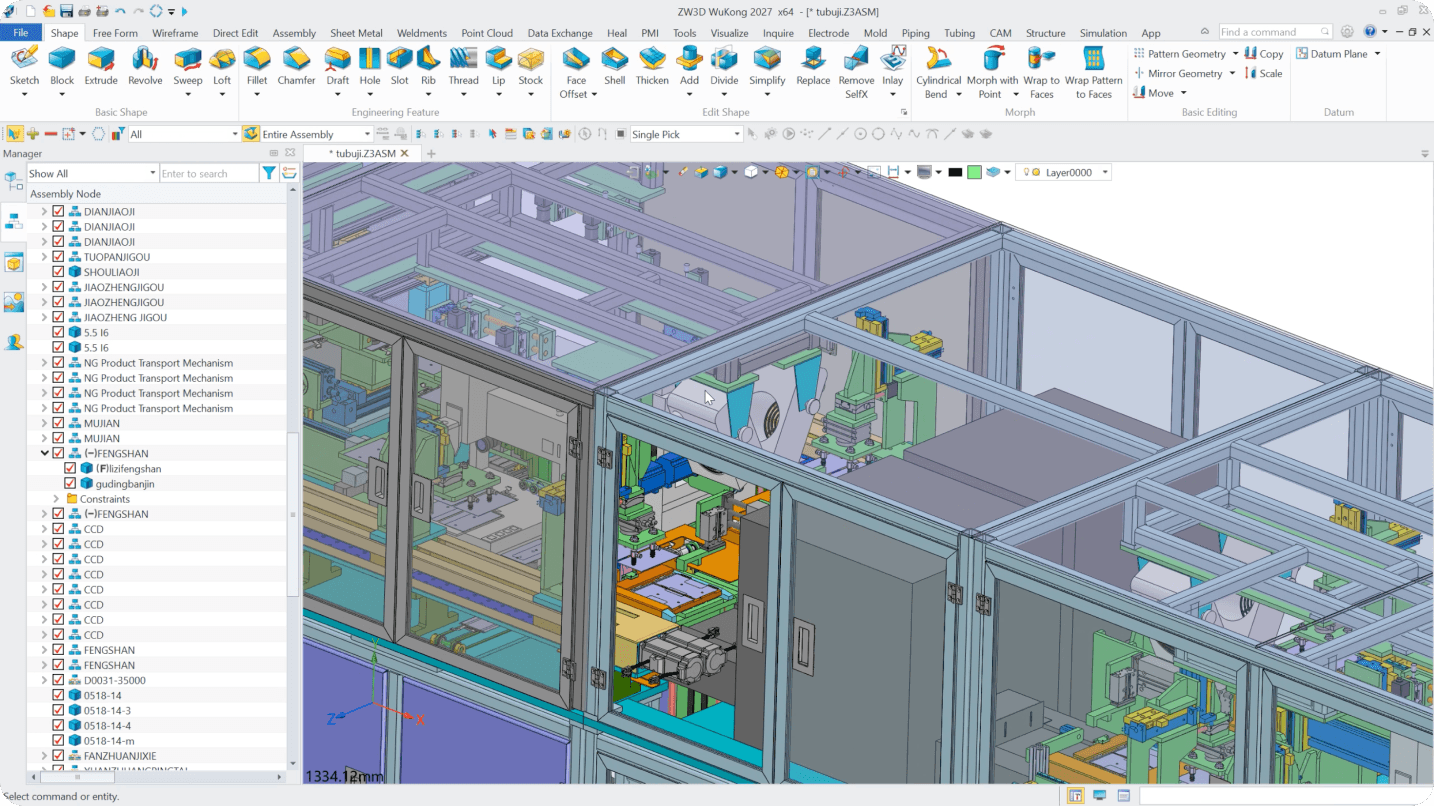Select the Sketch tool
Viewport: 1434px width, 806px height.
coord(24,66)
